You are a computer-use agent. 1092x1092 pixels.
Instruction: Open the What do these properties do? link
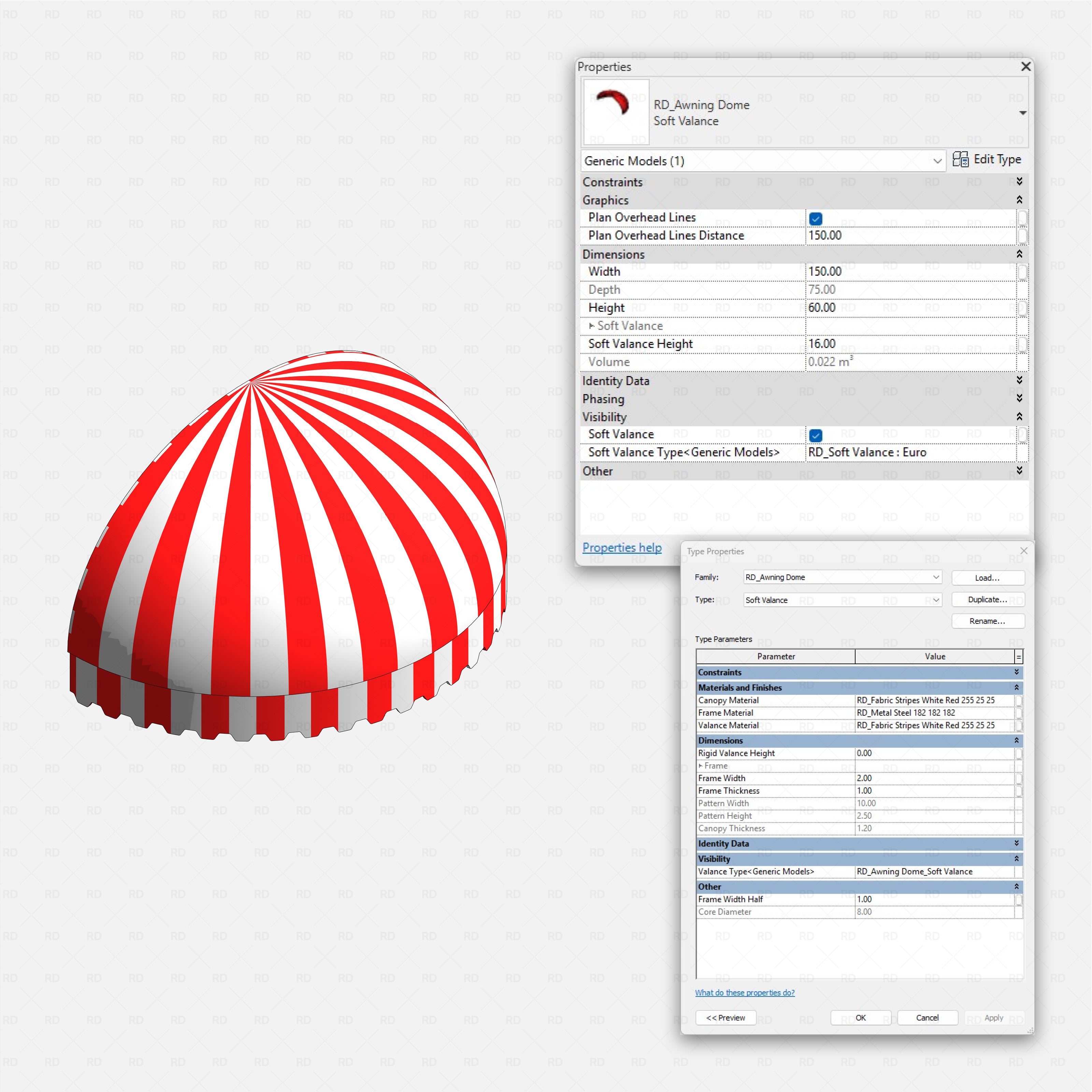coord(744,992)
